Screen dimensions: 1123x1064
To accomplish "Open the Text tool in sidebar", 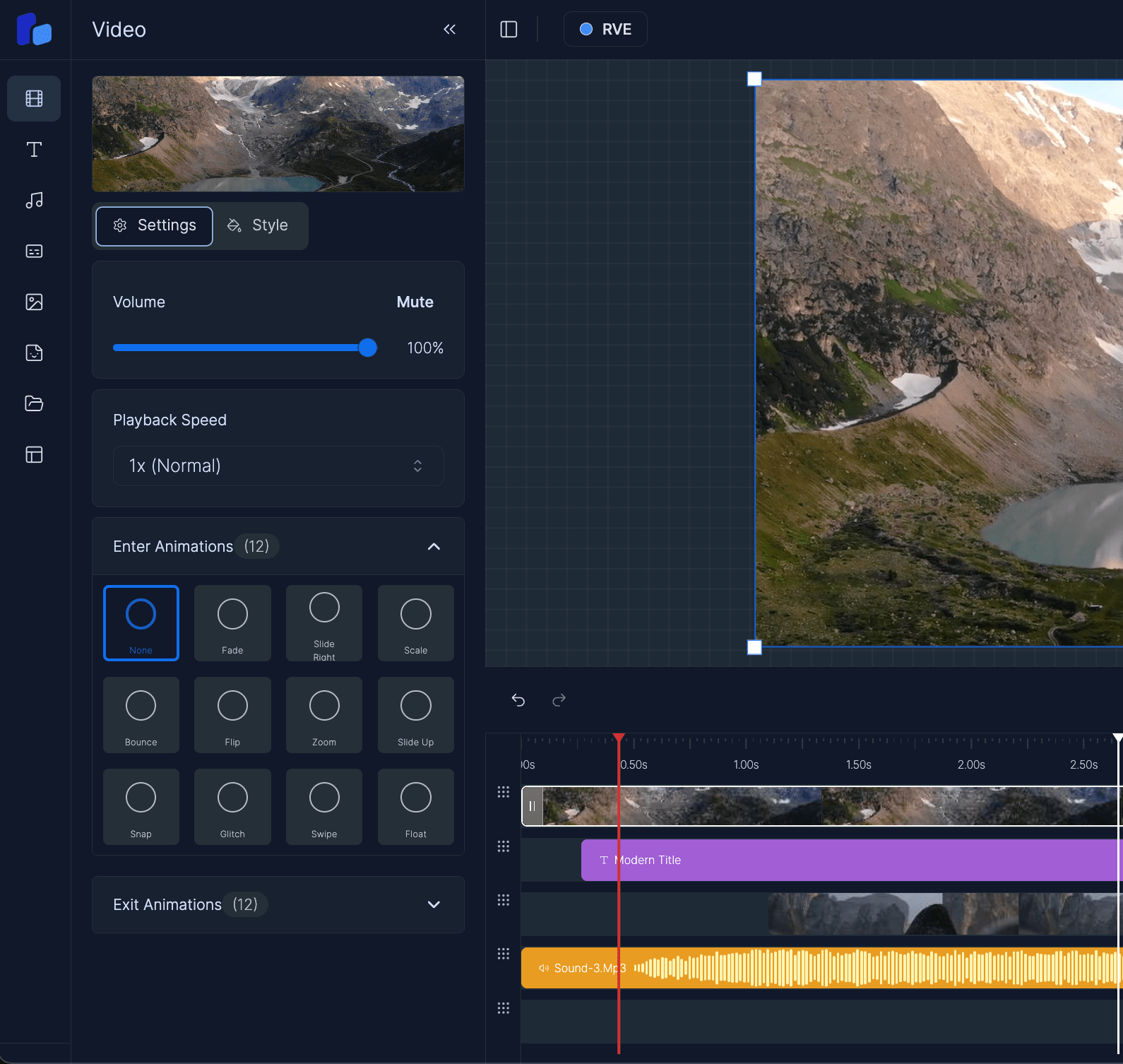I will pyautogui.click(x=34, y=149).
